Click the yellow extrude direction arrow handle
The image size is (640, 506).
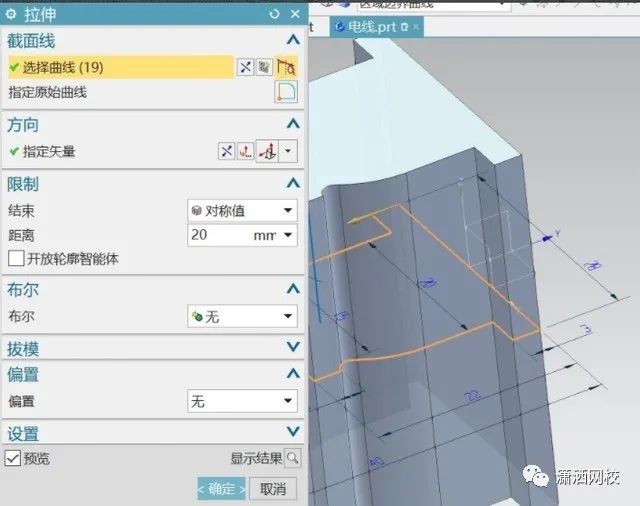click(356, 221)
